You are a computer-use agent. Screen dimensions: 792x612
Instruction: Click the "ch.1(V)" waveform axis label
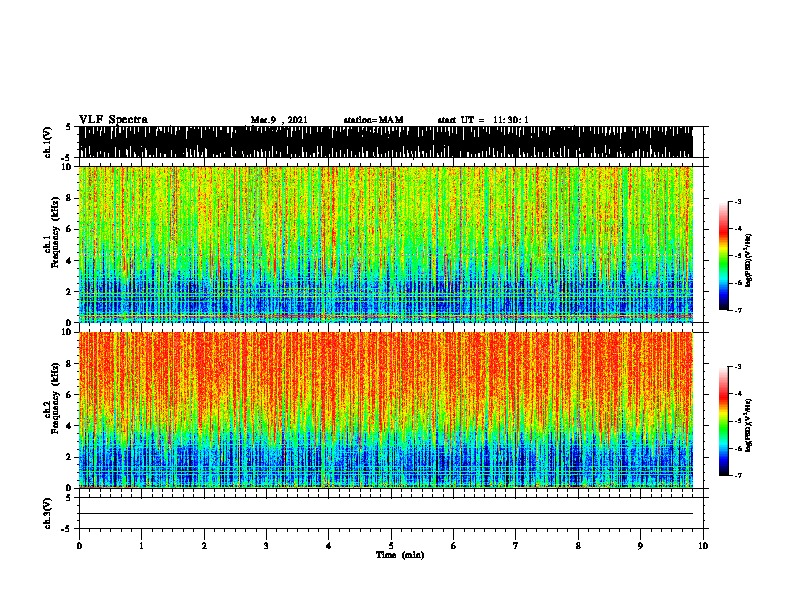tap(48, 142)
